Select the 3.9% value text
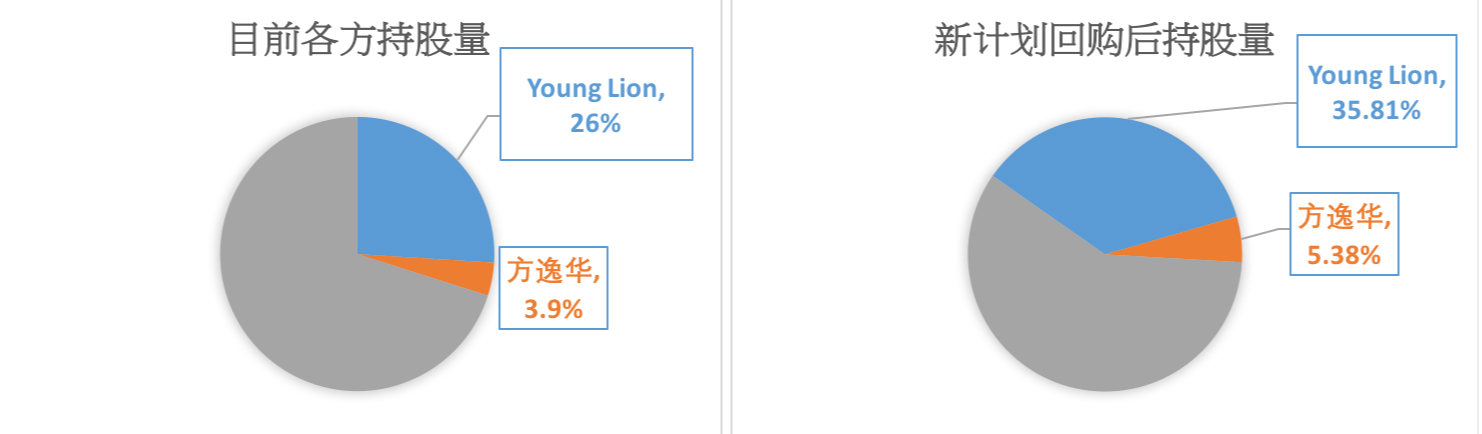 (x=553, y=309)
